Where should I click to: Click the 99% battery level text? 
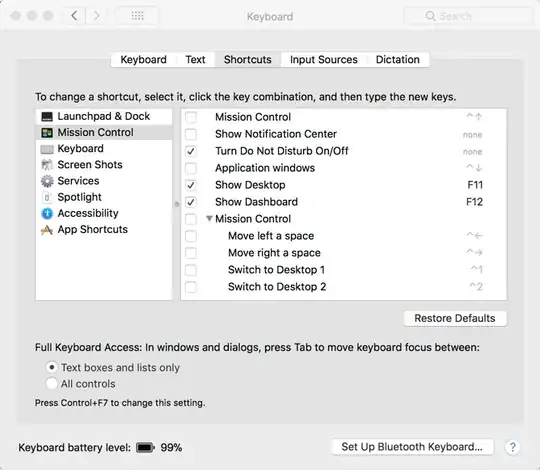pyautogui.click(x=171, y=448)
